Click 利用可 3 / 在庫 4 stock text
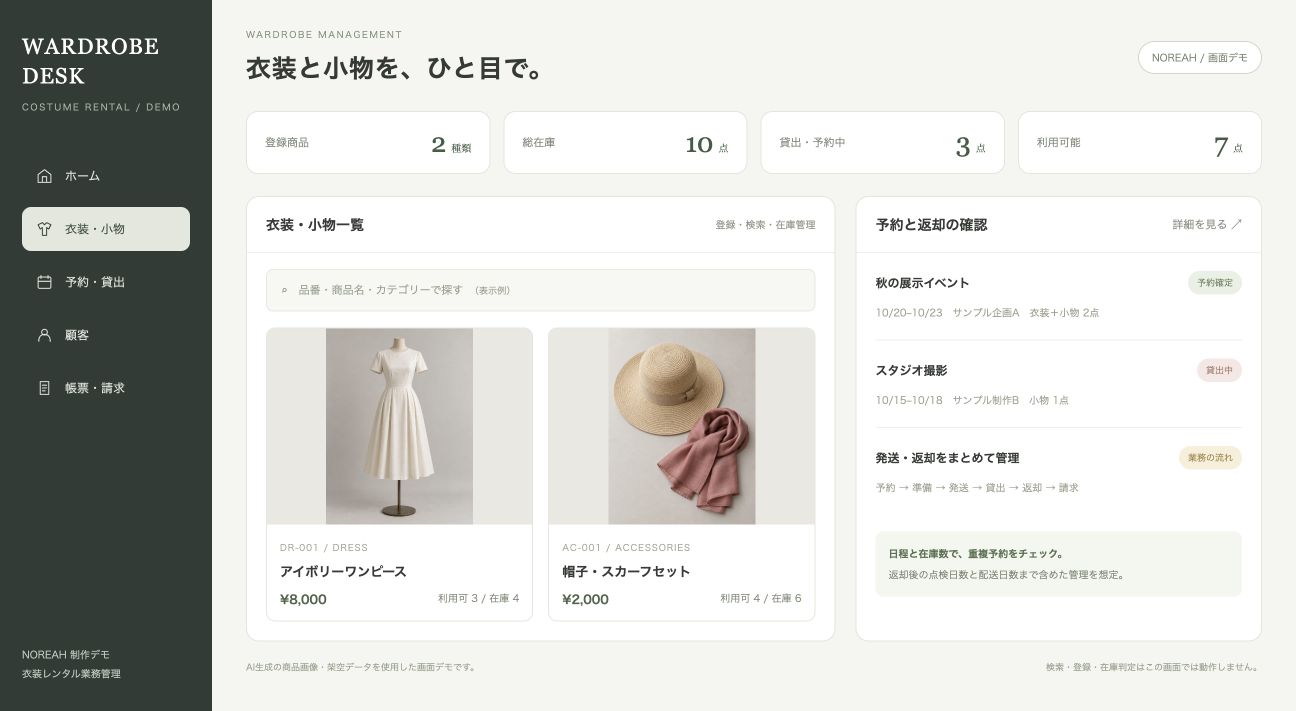 click(478, 599)
